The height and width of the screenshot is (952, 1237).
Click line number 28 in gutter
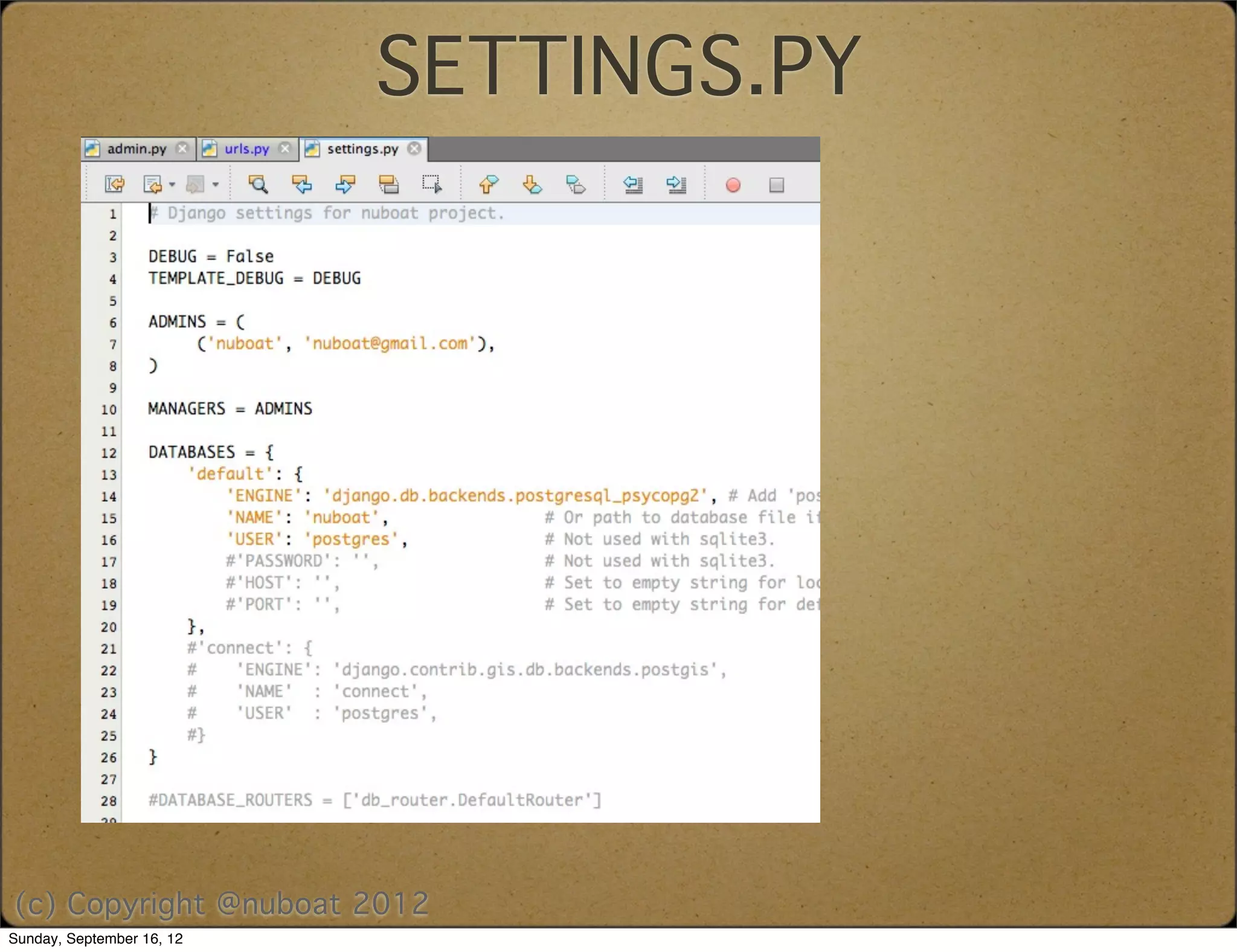[x=109, y=801]
